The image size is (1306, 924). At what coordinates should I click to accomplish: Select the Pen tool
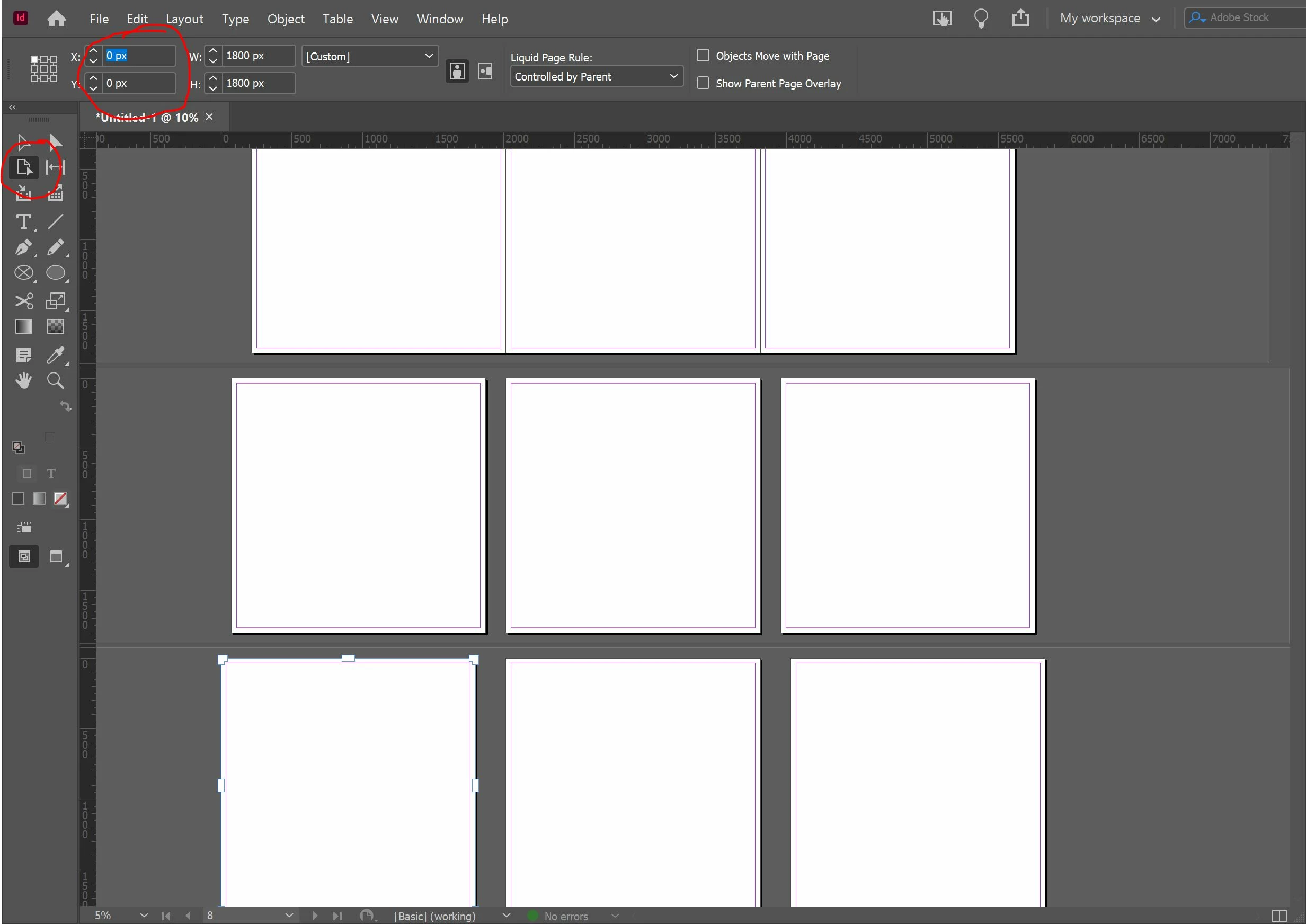(x=23, y=247)
